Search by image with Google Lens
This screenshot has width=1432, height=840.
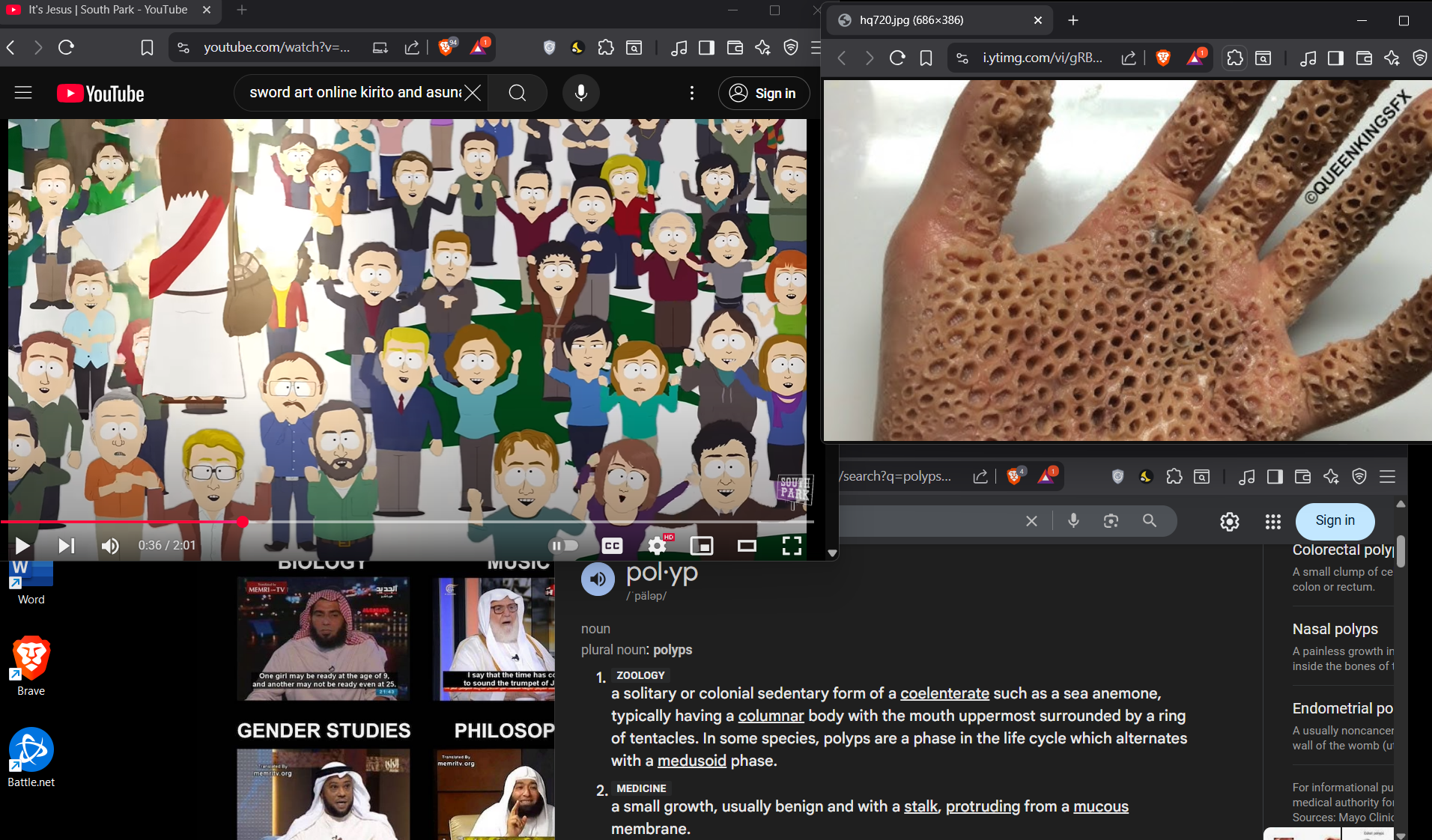pos(1111,520)
